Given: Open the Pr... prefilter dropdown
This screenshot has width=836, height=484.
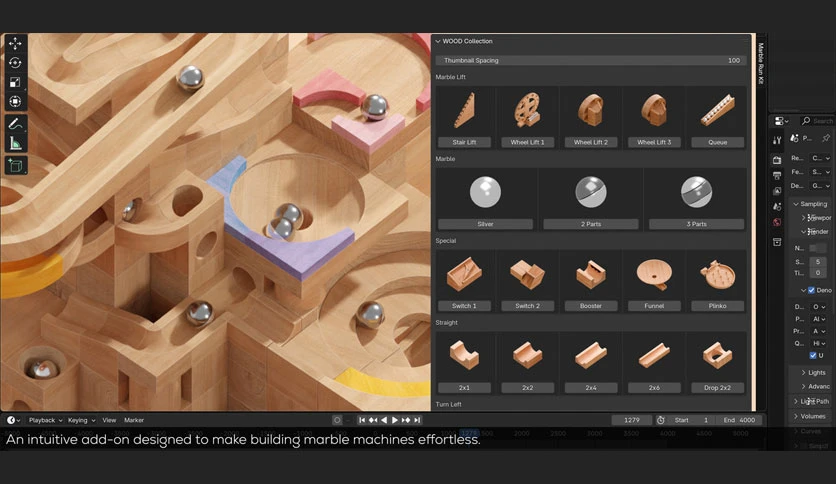Looking at the screenshot, I should 818,331.
